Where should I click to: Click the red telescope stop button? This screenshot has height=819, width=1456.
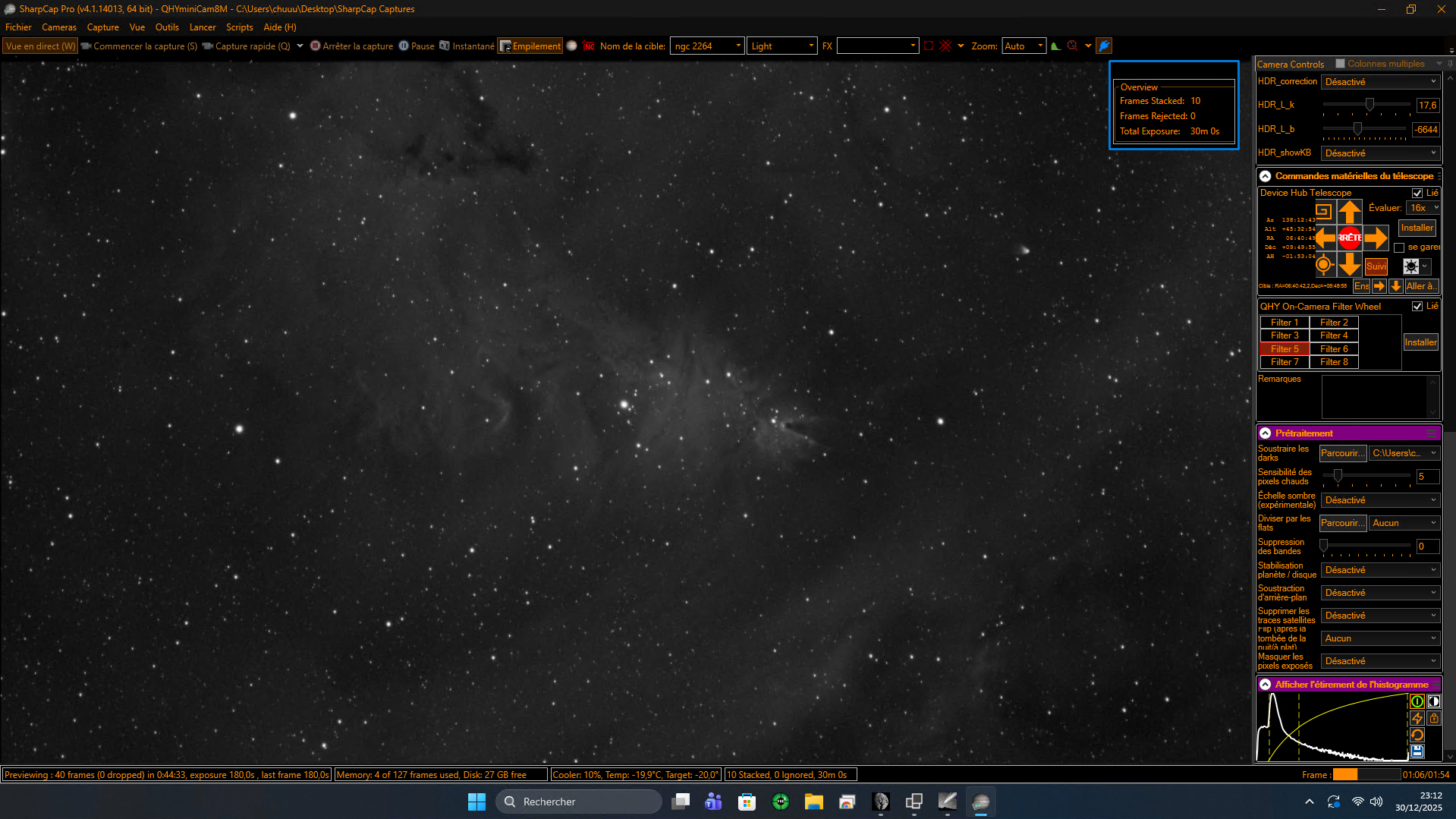point(1349,238)
